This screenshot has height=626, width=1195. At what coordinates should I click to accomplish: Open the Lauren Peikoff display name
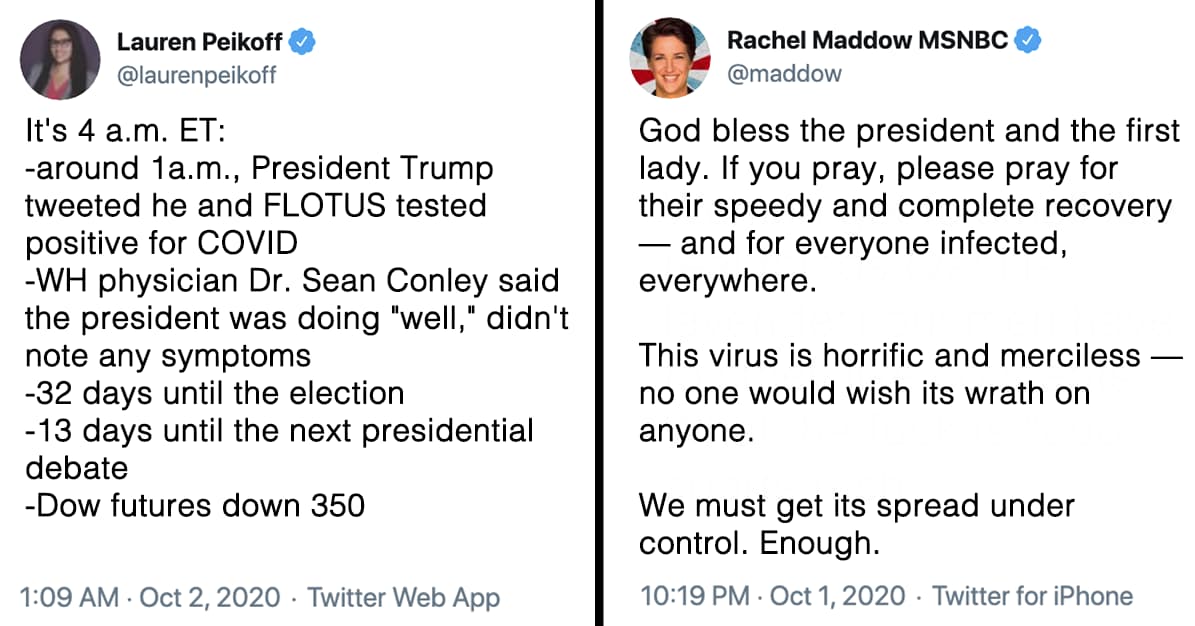click(199, 43)
